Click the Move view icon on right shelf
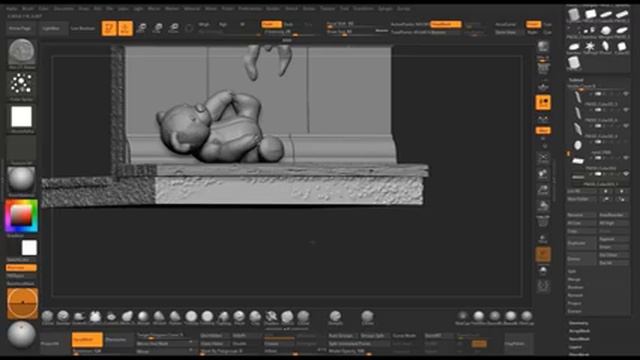 (x=543, y=174)
